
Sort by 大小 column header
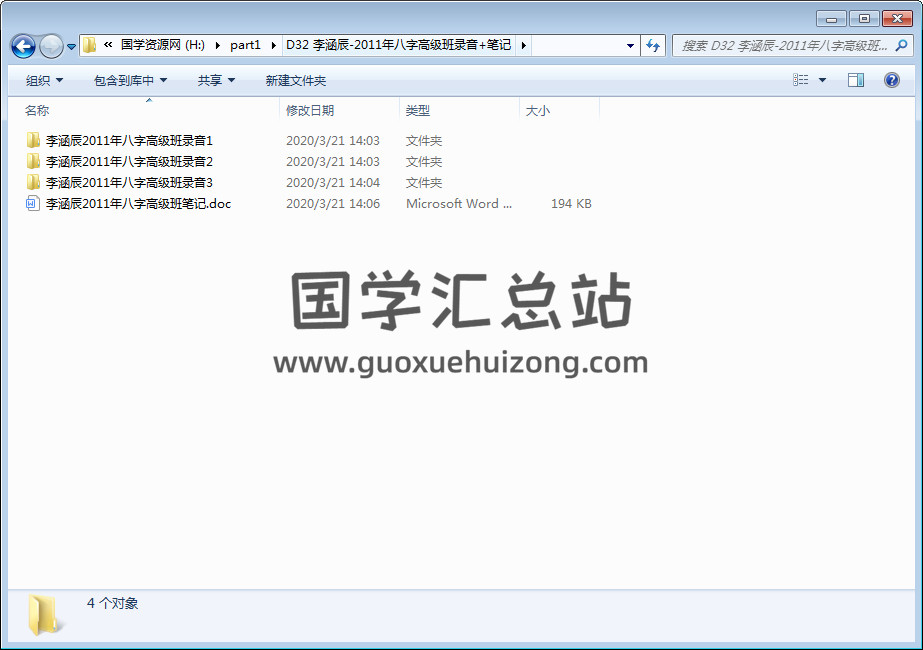tap(537, 111)
